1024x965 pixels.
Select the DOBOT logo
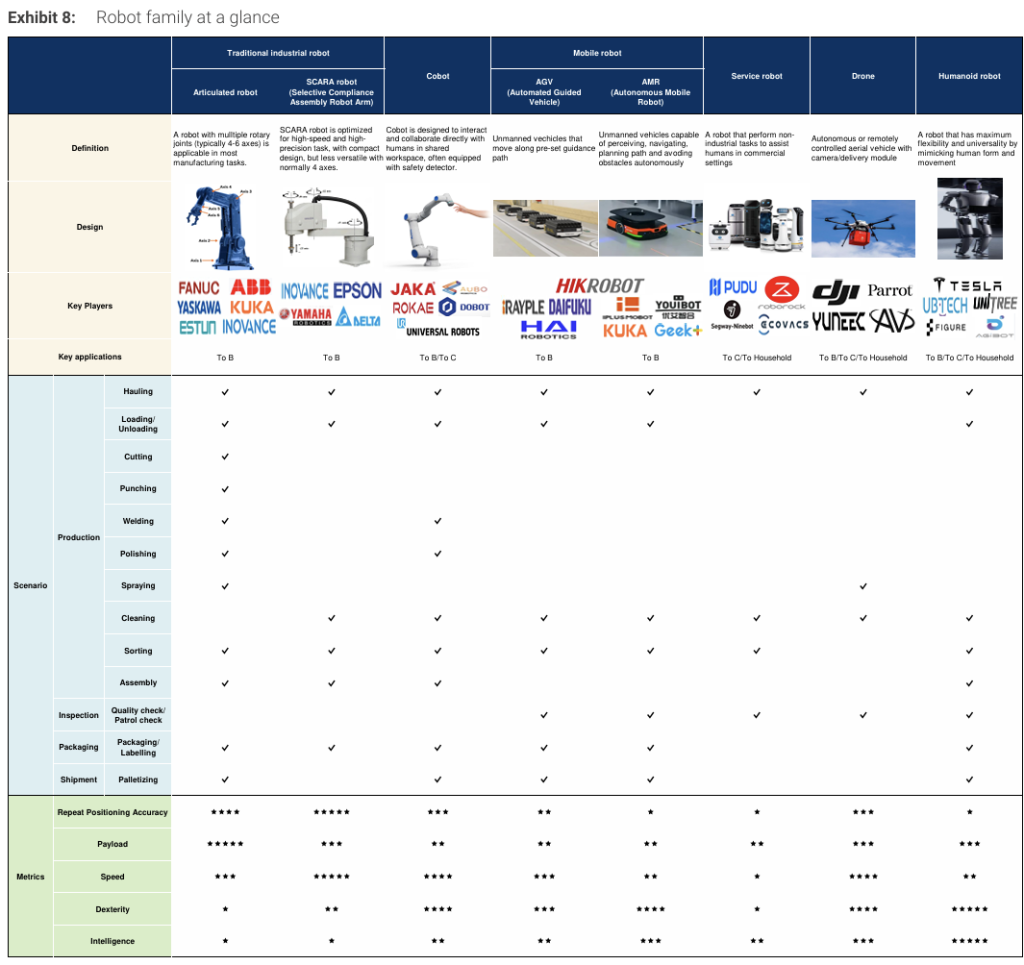coord(464,307)
